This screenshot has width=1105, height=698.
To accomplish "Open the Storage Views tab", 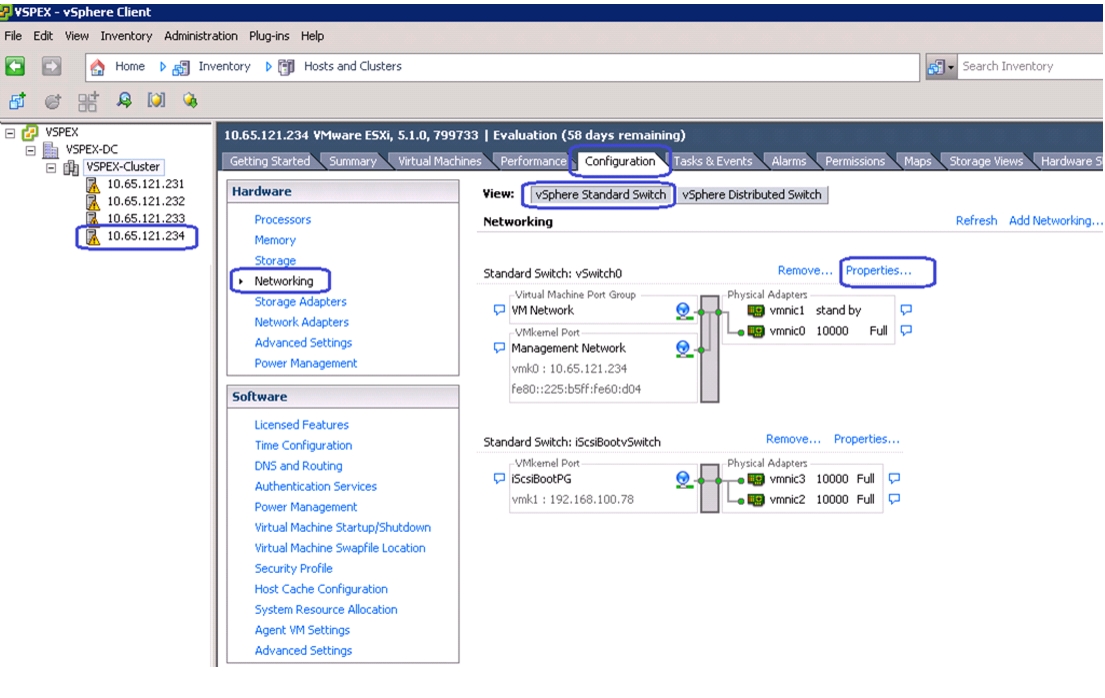I will [x=986, y=161].
